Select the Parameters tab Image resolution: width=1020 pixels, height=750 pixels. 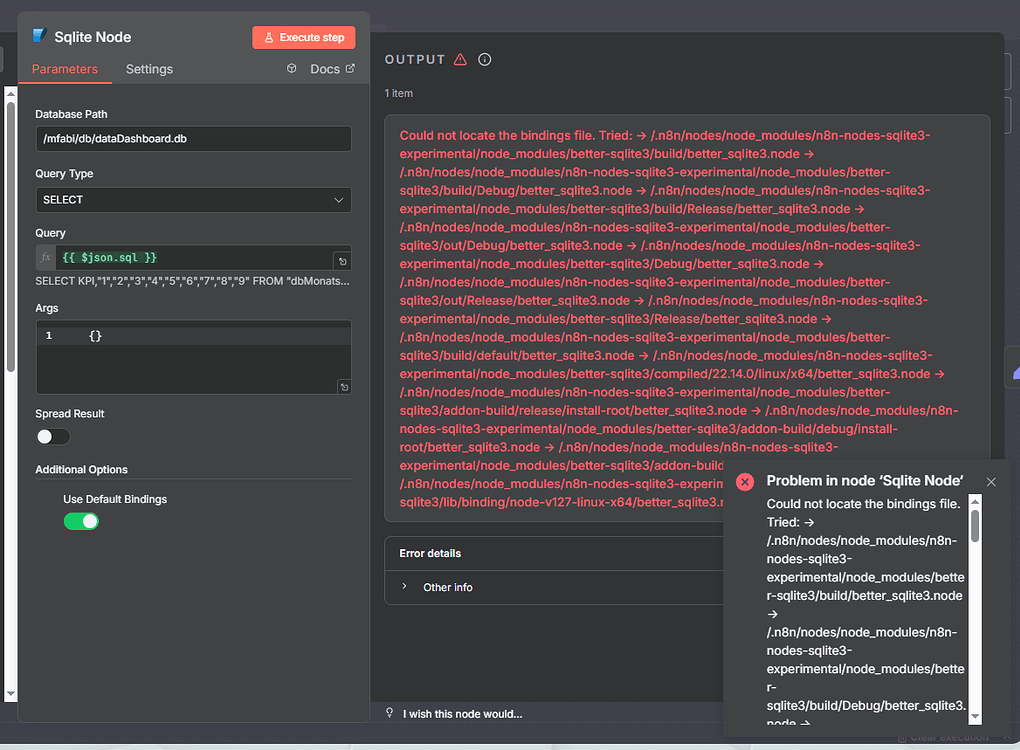(65, 69)
